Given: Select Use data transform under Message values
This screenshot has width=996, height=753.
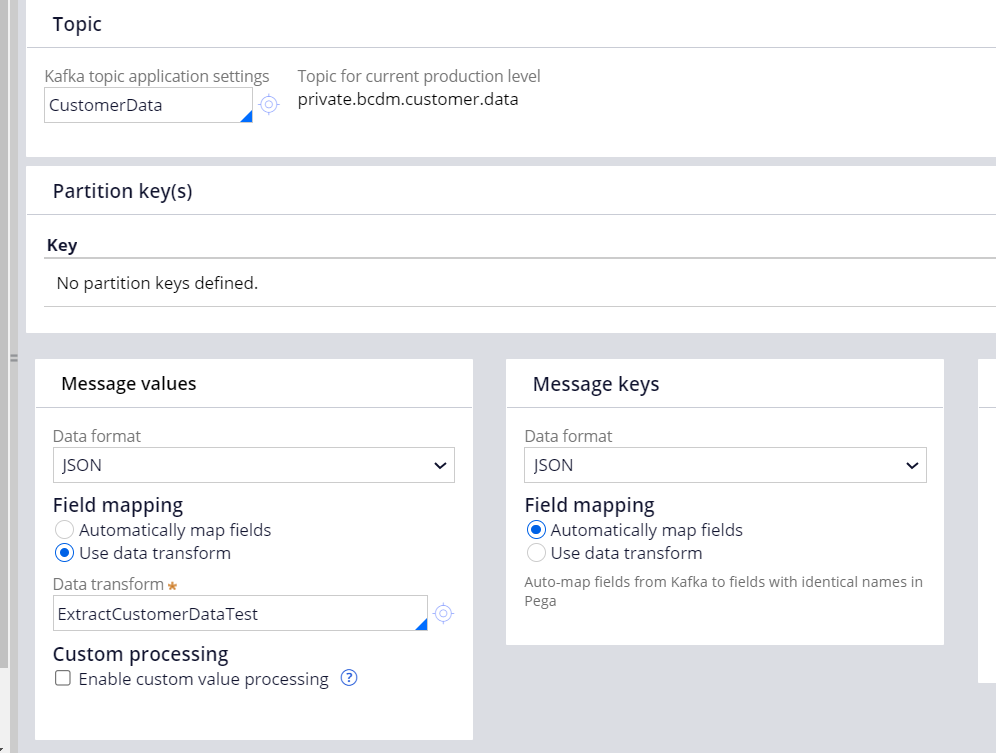Looking at the screenshot, I should pos(64,552).
